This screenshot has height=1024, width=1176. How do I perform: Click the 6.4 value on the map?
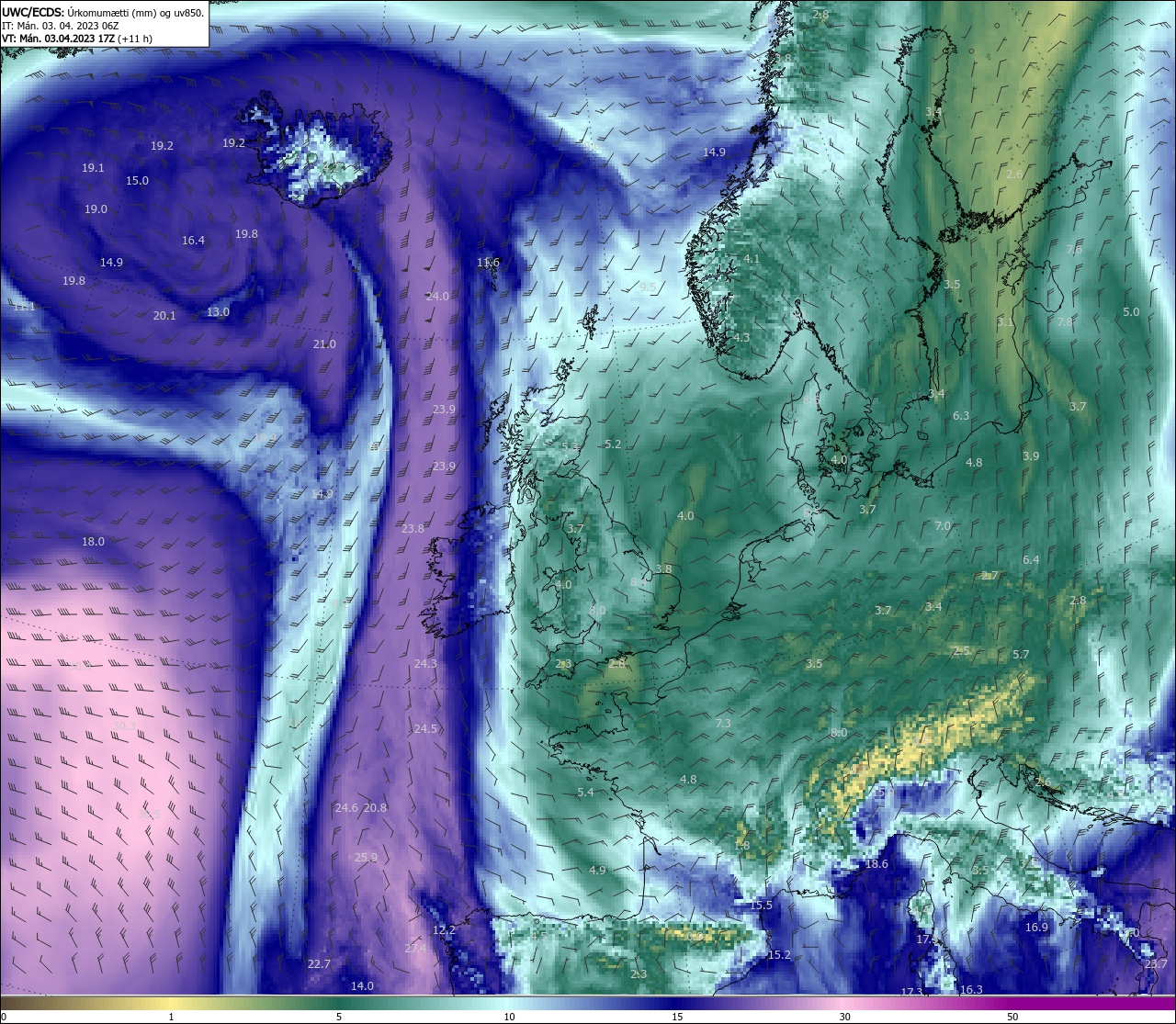[1031, 560]
